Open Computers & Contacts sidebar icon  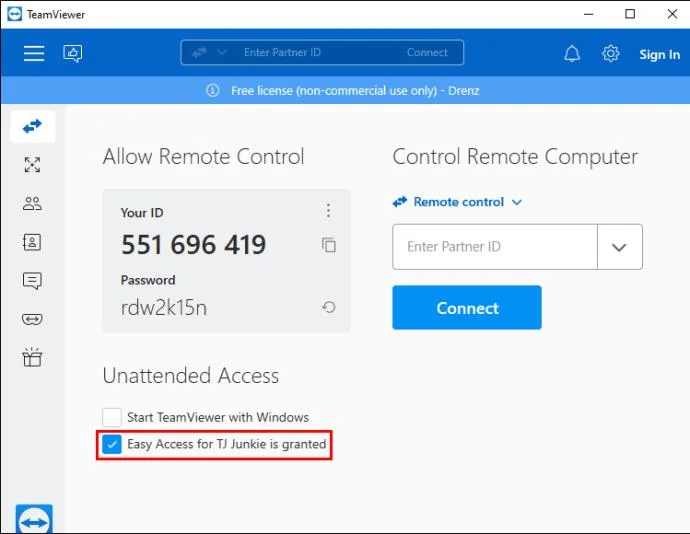[33, 242]
